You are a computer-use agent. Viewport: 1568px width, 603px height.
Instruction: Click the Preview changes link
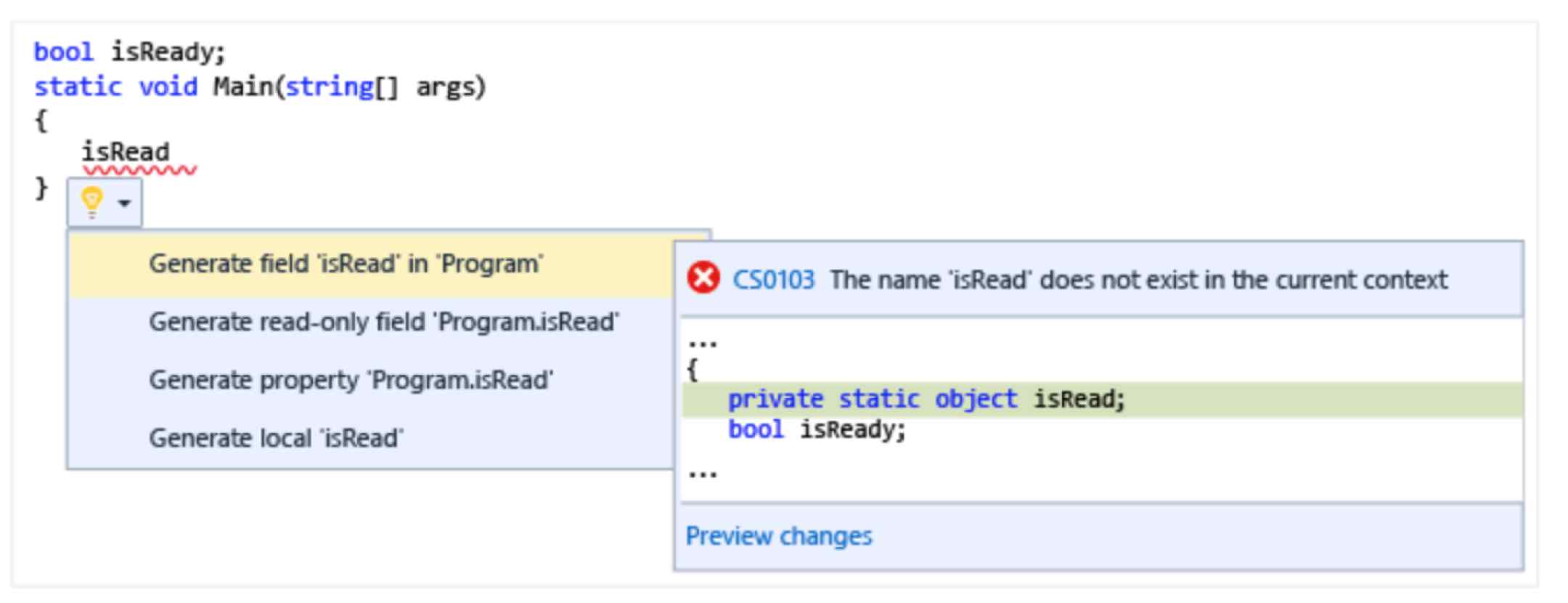coord(779,536)
